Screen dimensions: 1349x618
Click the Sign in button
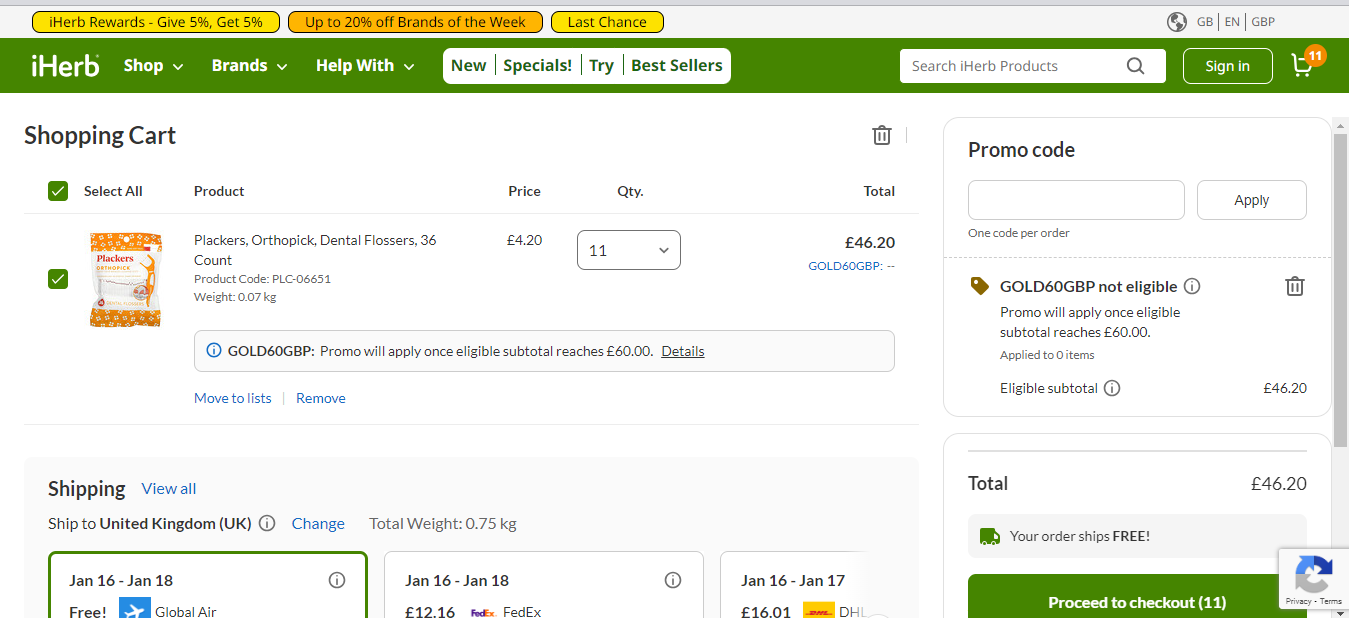click(1228, 66)
